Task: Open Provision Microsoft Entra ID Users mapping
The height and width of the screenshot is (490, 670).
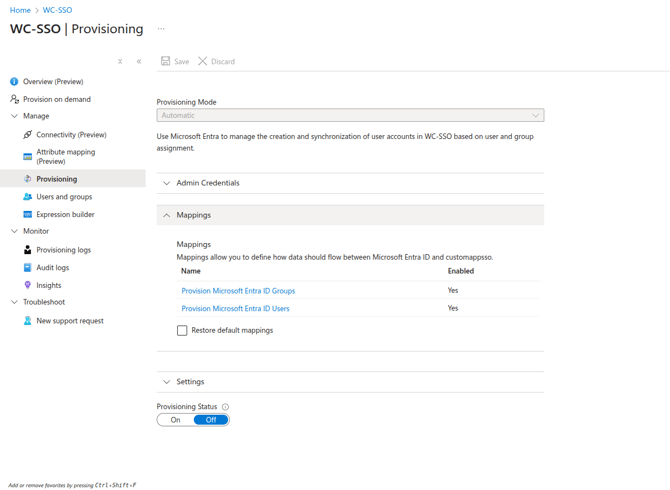Action: tap(235, 309)
